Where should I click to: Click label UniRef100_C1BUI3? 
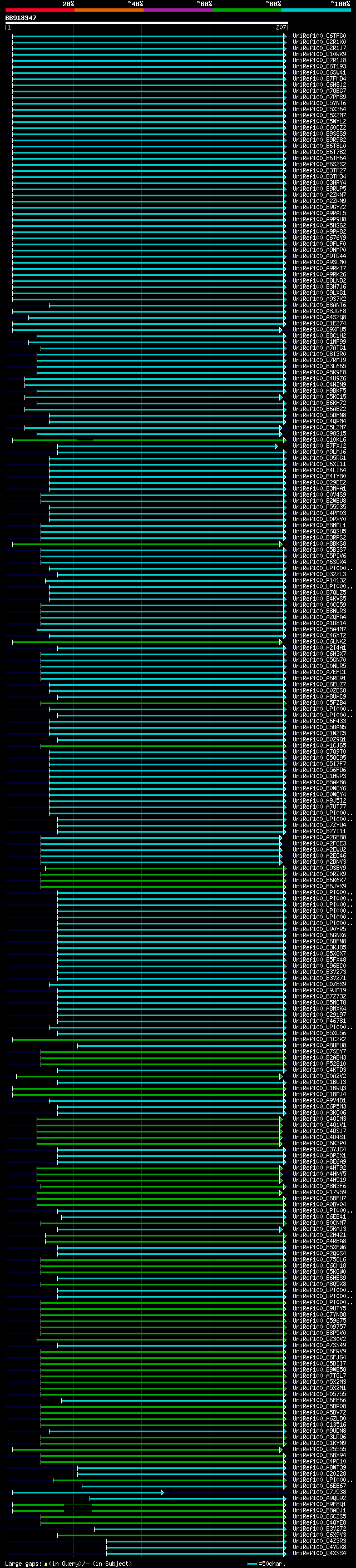point(319,1082)
